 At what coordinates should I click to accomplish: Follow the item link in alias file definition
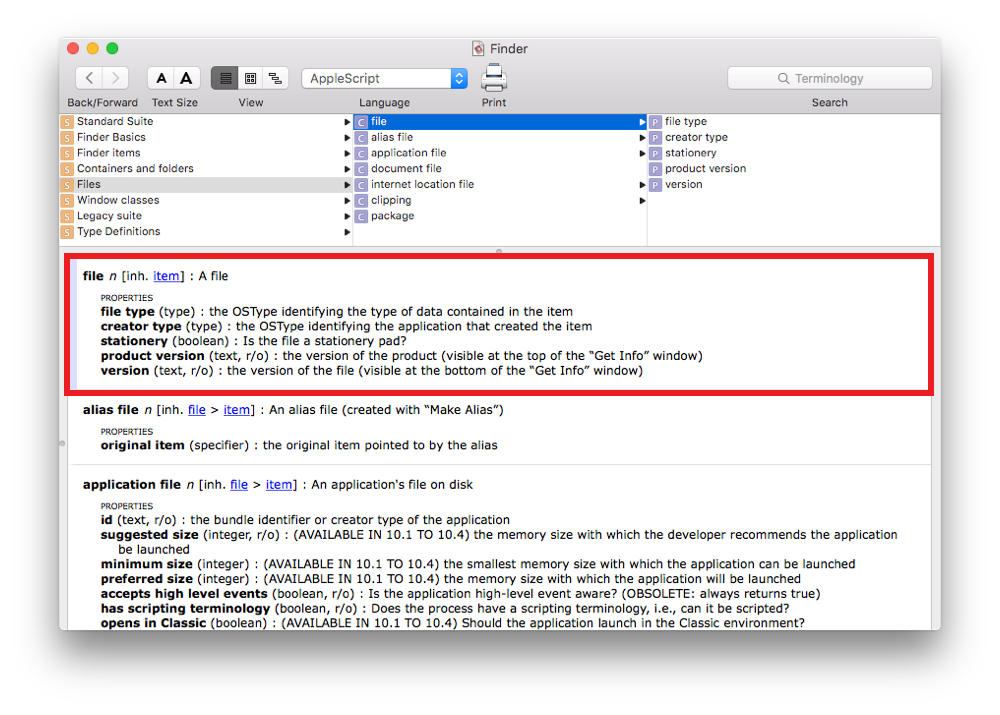point(237,410)
